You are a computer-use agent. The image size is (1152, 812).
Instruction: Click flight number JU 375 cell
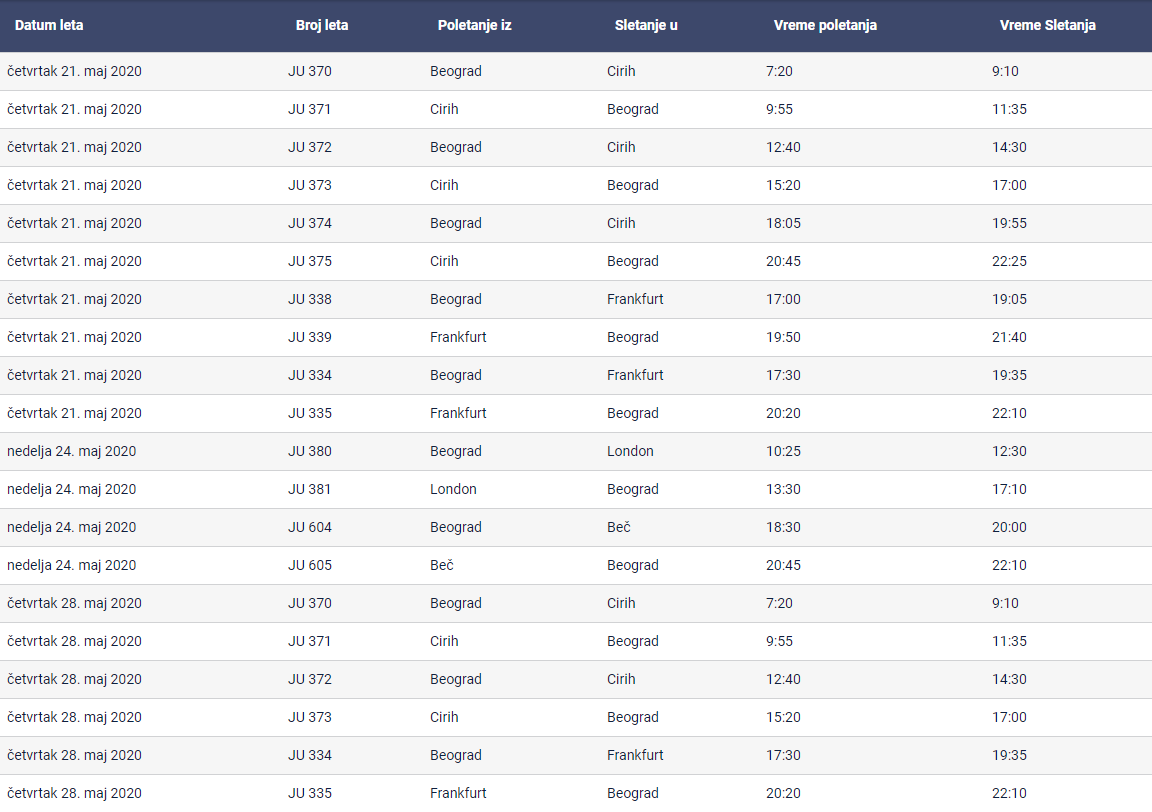coord(310,261)
